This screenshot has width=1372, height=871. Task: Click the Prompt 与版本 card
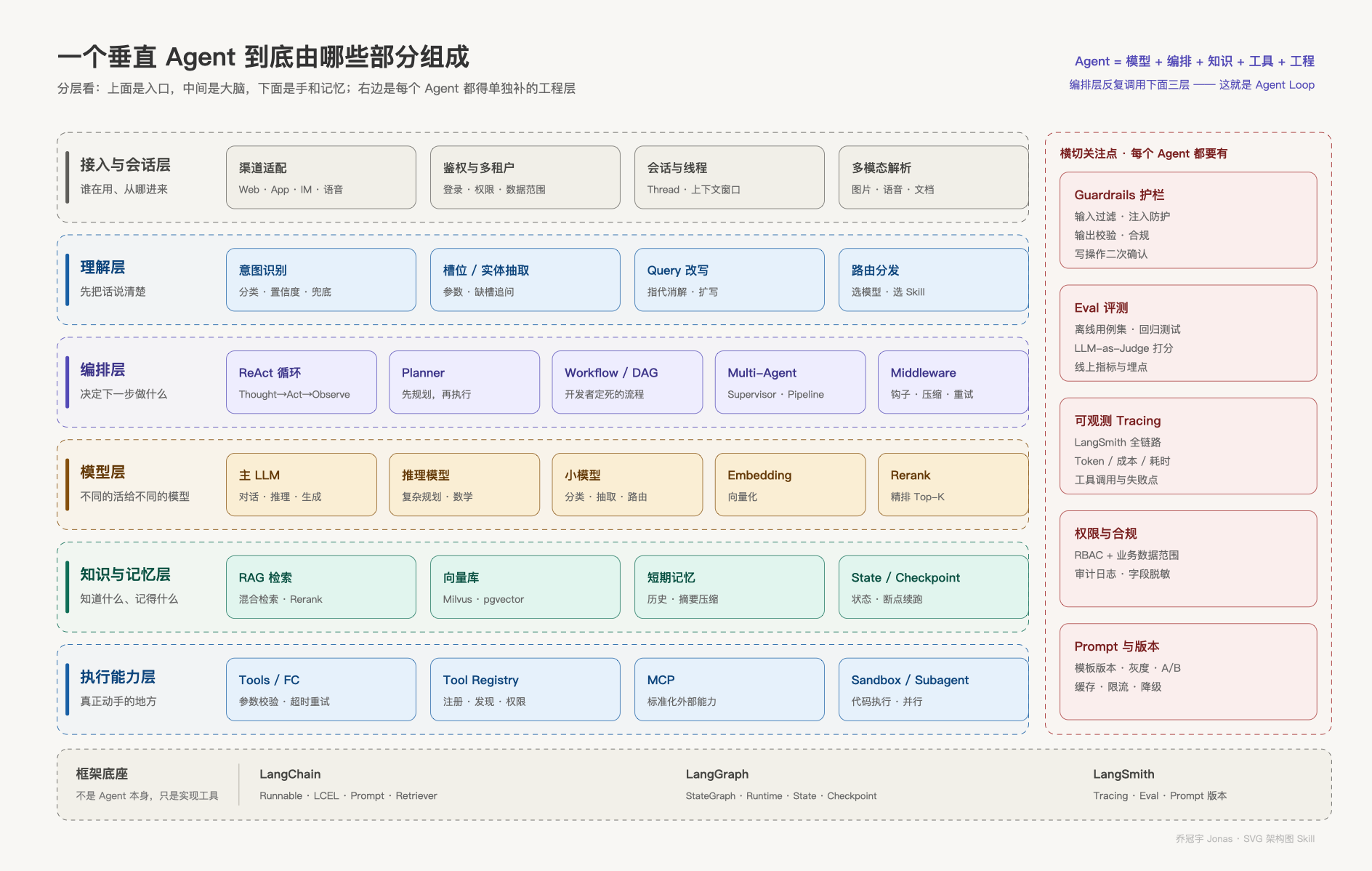[1188, 672]
